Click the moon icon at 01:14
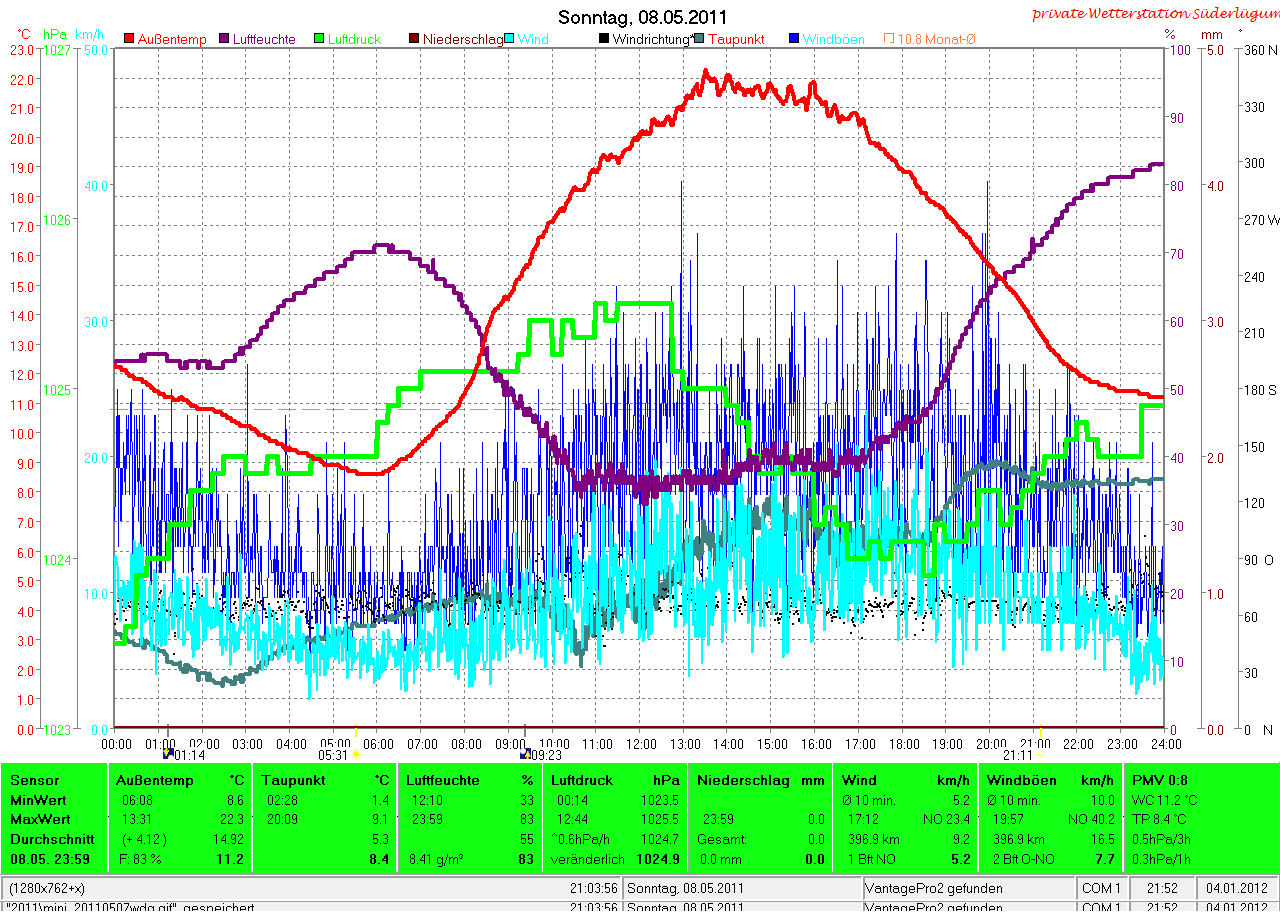Screen dimensions: 1280x912 167,755
